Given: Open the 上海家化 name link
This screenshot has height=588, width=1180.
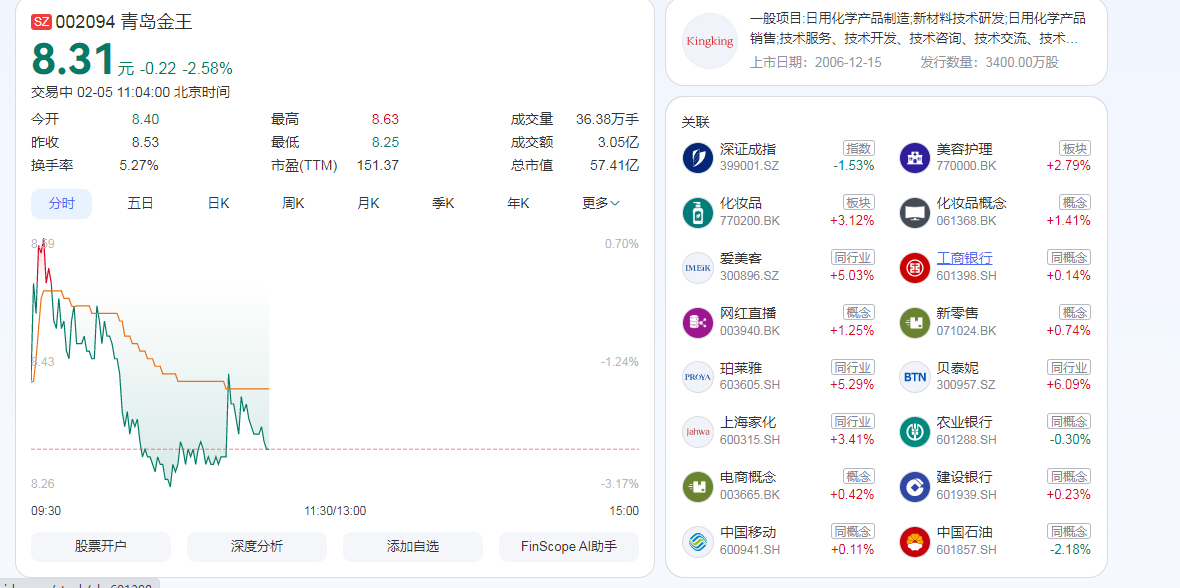Looking at the screenshot, I should coord(748,423).
